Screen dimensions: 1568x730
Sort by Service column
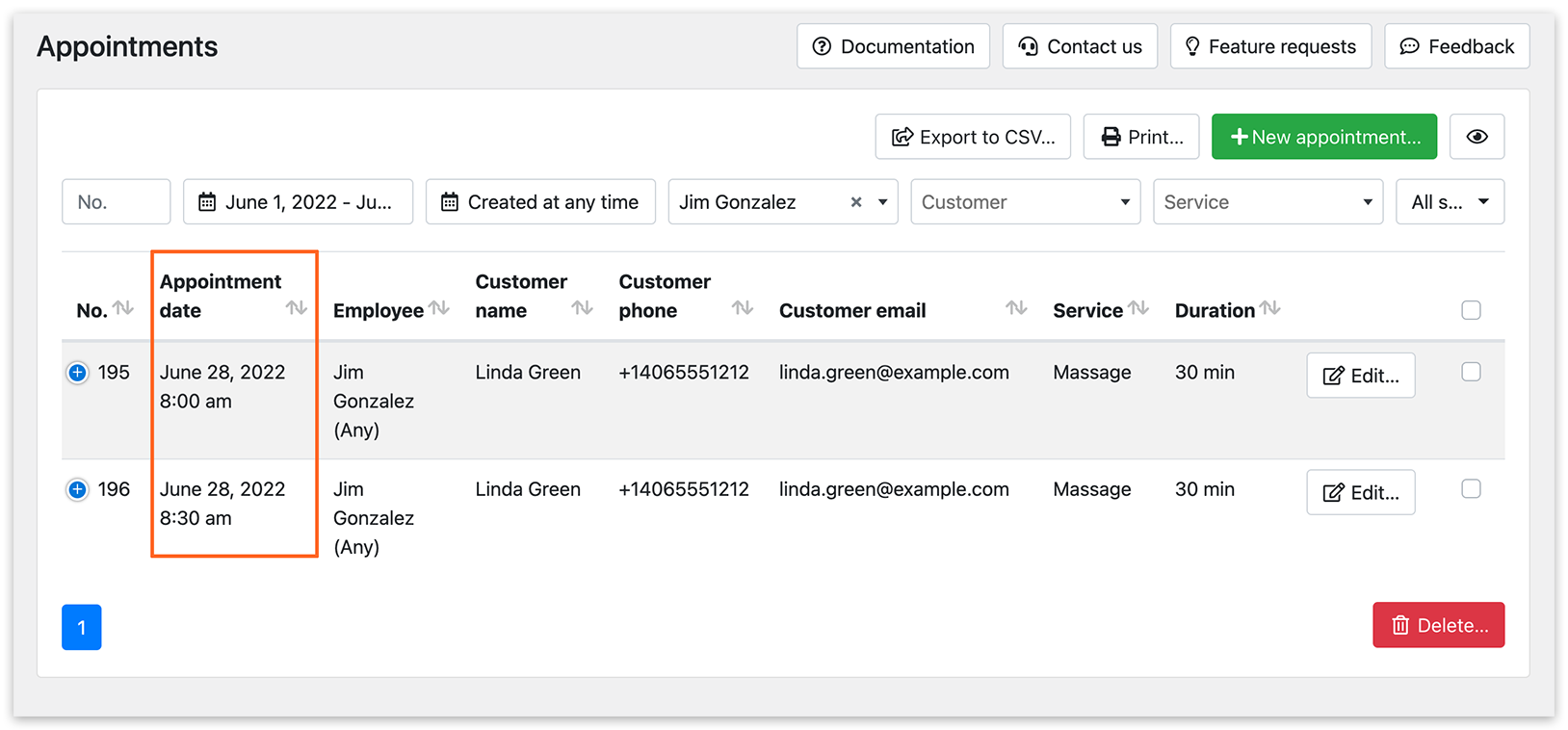click(x=1138, y=308)
